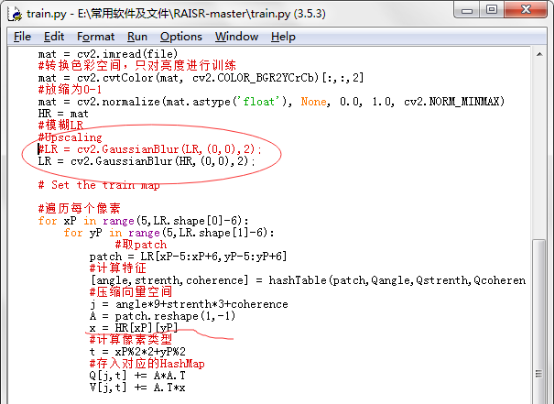Screen dimensions: 554x404
Task: Click the 'for xP in range' line
Action: tap(143, 221)
